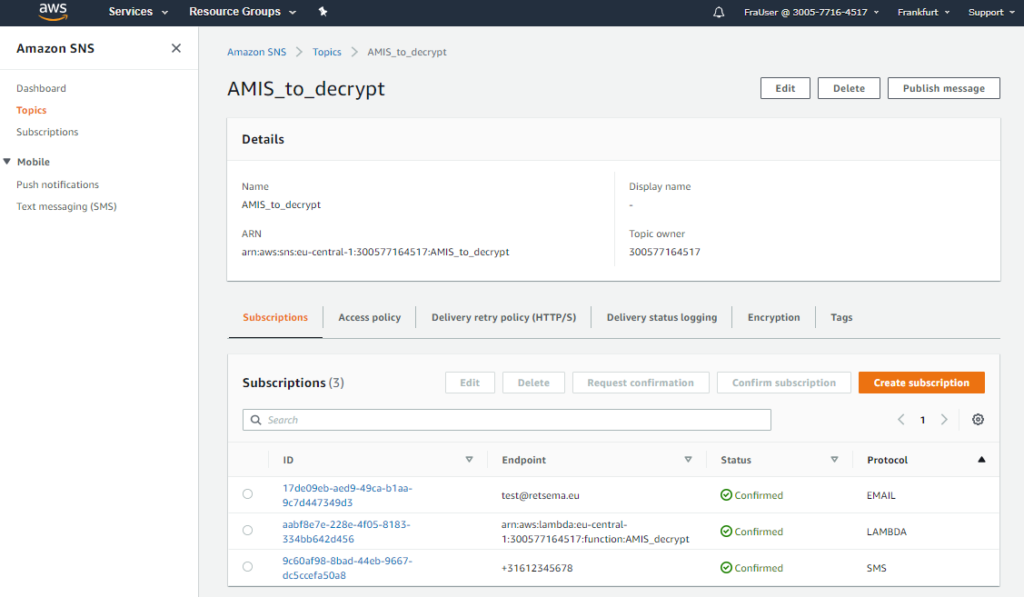The image size is (1024, 597).
Task: Sort subscriptions by Protocol column arrow
Action: click(x=981, y=460)
